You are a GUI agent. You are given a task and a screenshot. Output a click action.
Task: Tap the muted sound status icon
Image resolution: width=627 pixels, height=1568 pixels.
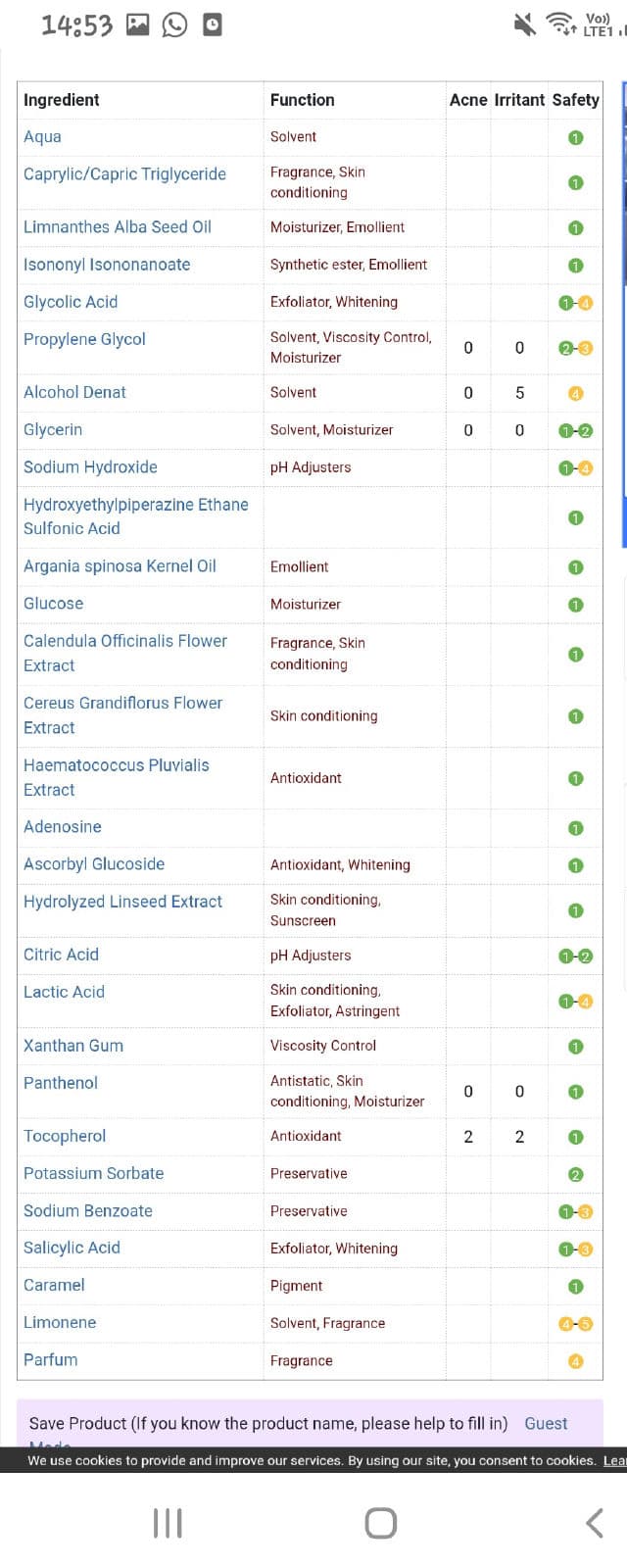click(525, 24)
